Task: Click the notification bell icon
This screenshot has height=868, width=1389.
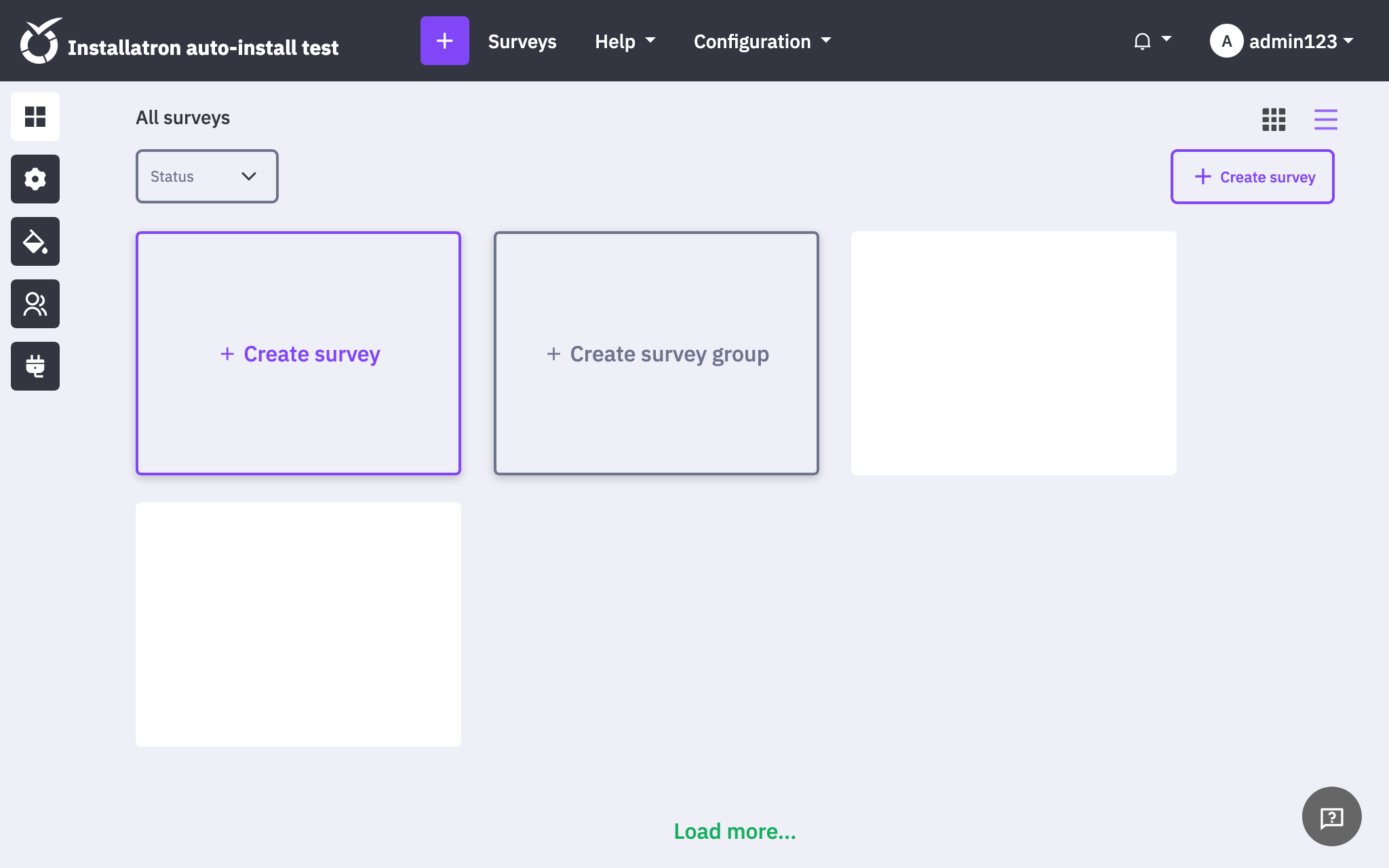Action: pyautogui.click(x=1143, y=41)
